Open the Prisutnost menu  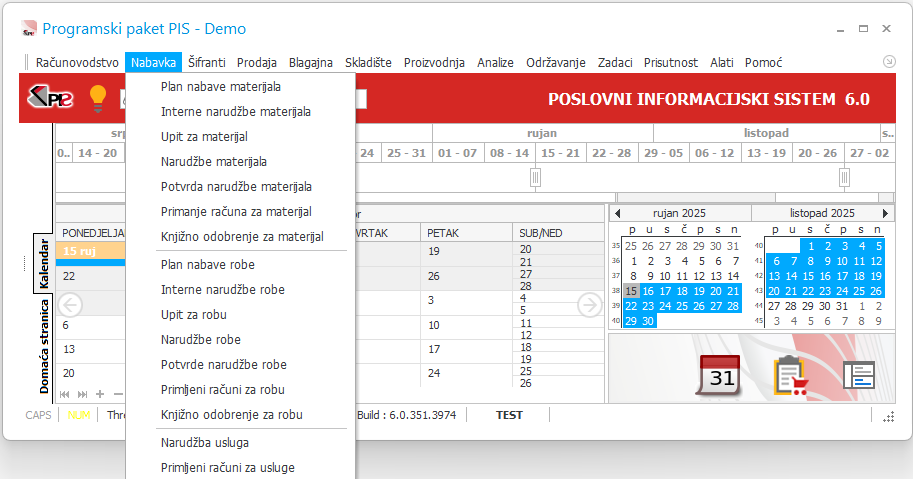[671, 62]
